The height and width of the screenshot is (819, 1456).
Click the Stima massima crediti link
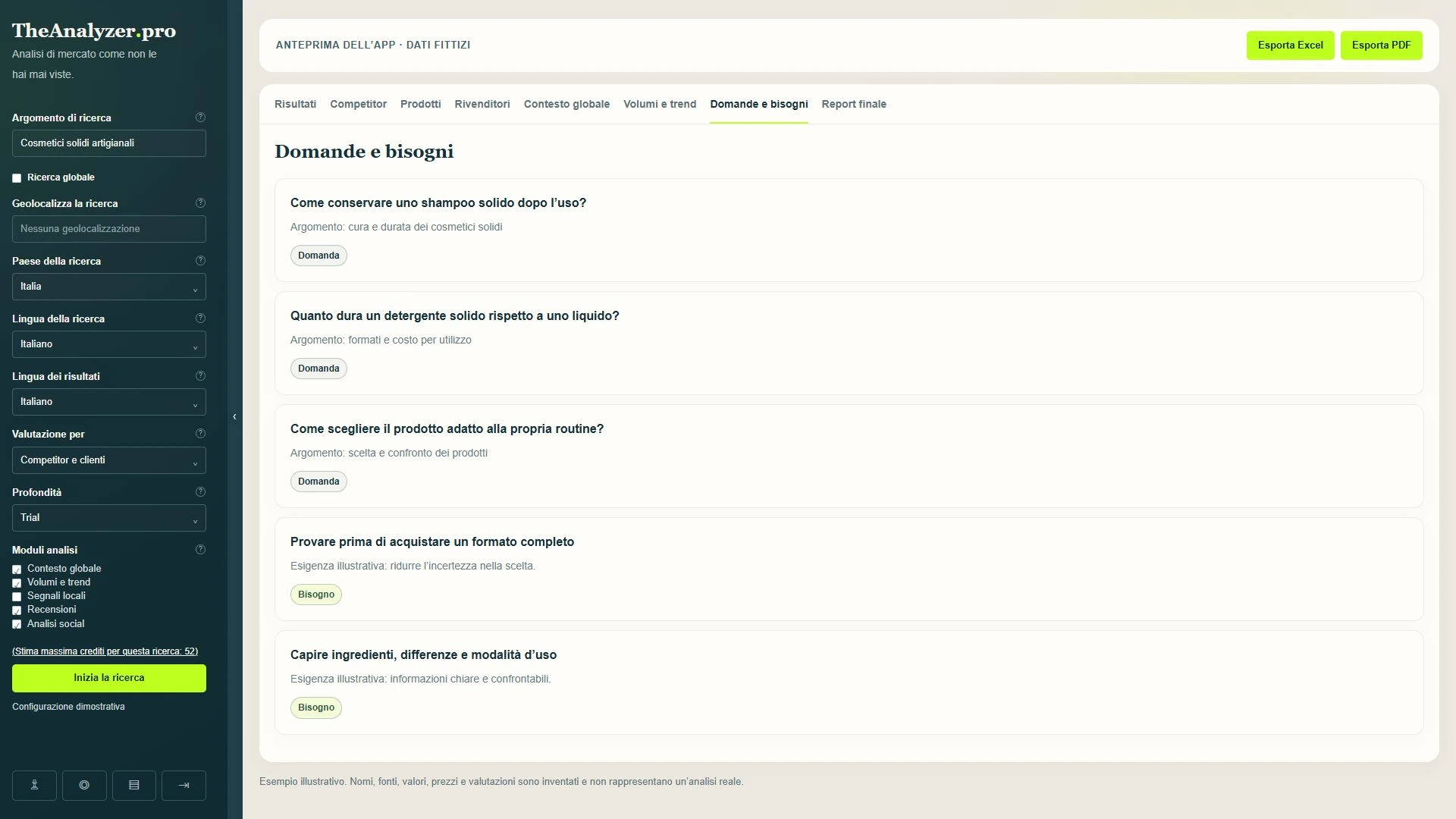coord(105,651)
